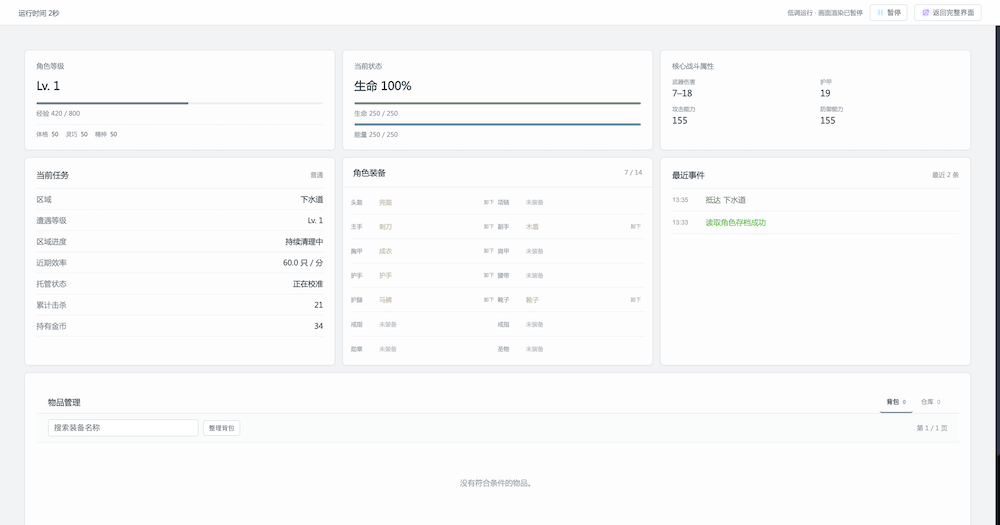The height and width of the screenshot is (525, 1000).
Task: Click the 60.0 只 / 分 efficiency value
Action: click(x=303, y=263)
